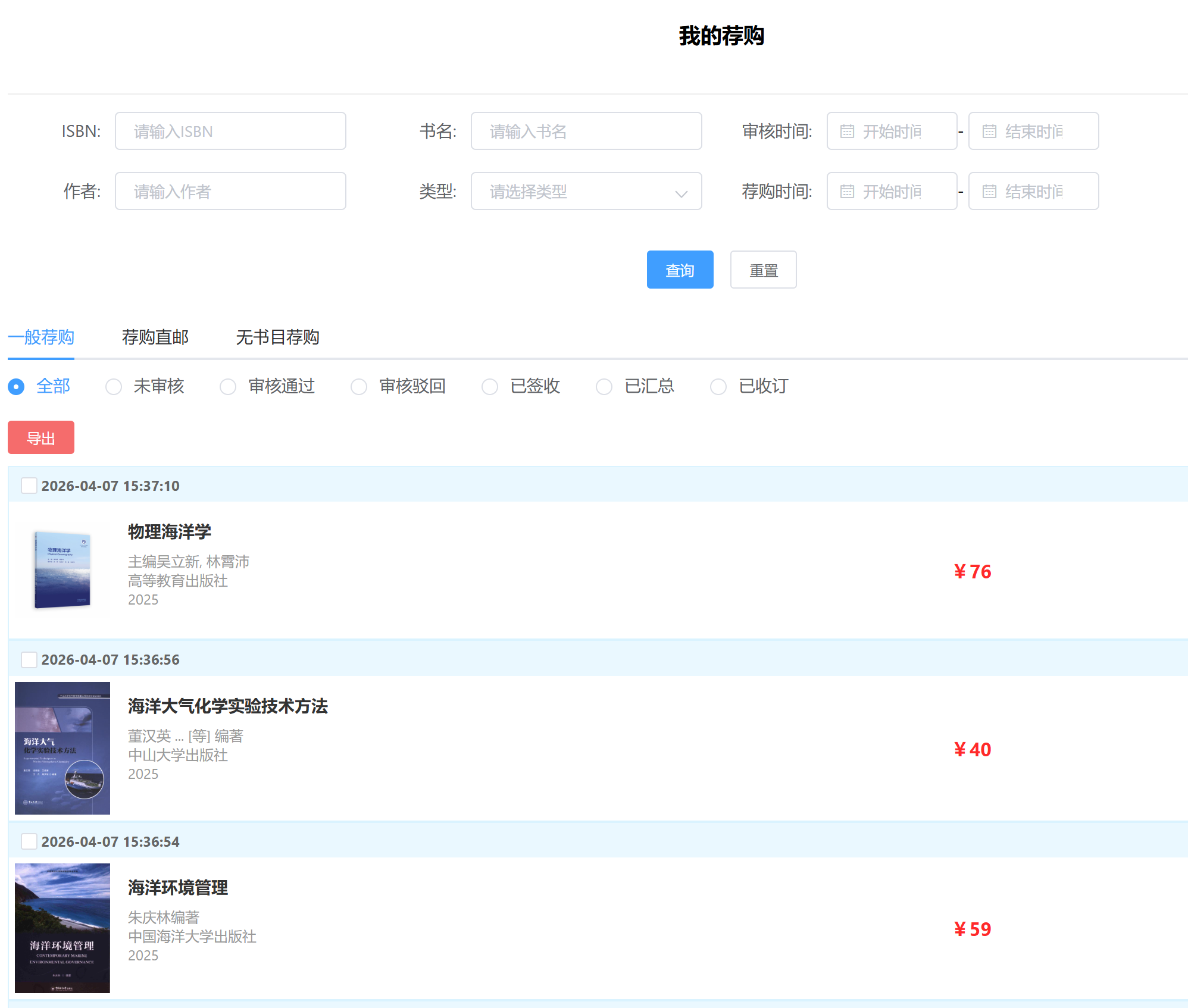
Task: Check the 15:37:10 entry checkbox
Action: (29, 486)
